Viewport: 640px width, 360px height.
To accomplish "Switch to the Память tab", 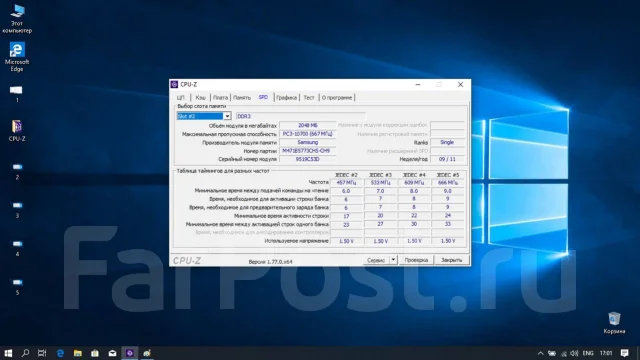I will 242,98.
